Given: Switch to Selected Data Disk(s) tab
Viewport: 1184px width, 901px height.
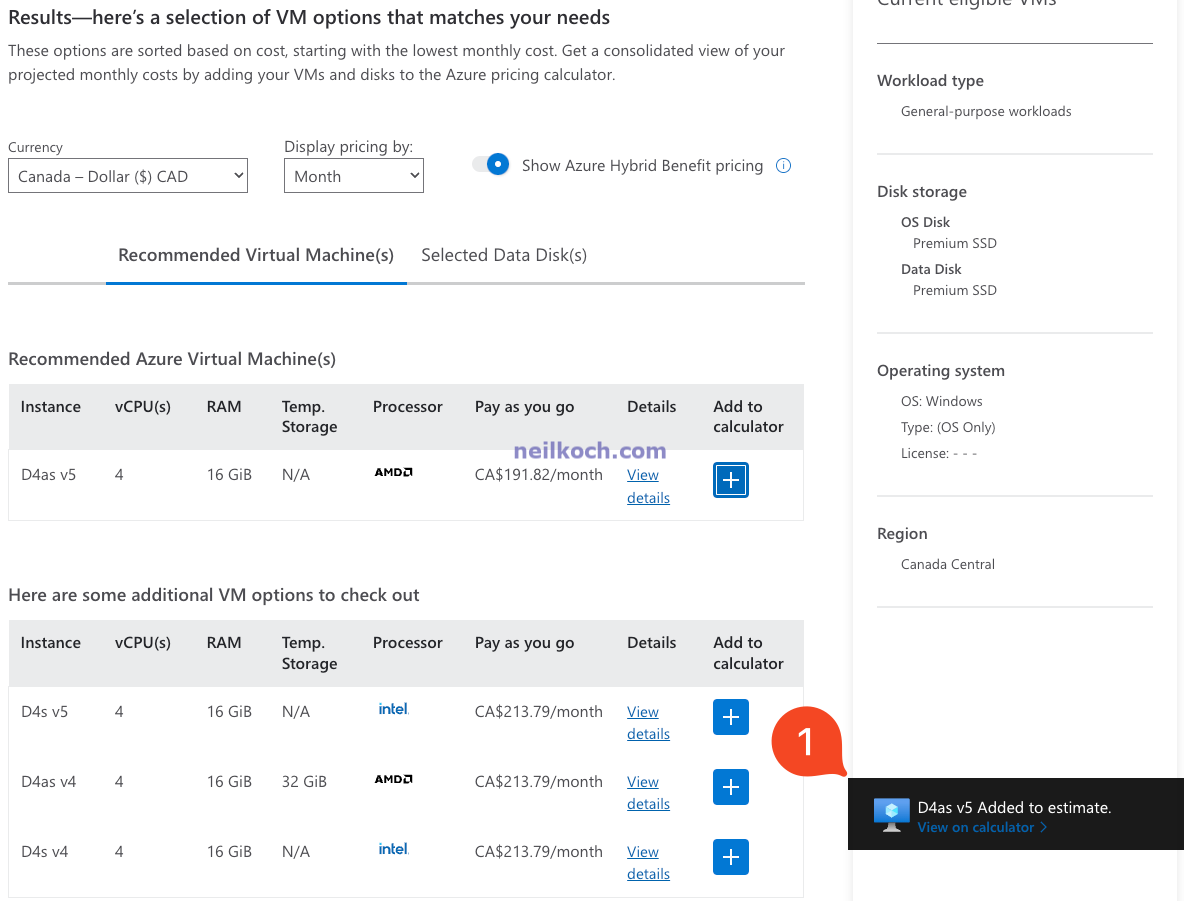Looking at the screenshot, I should point(504,255).
